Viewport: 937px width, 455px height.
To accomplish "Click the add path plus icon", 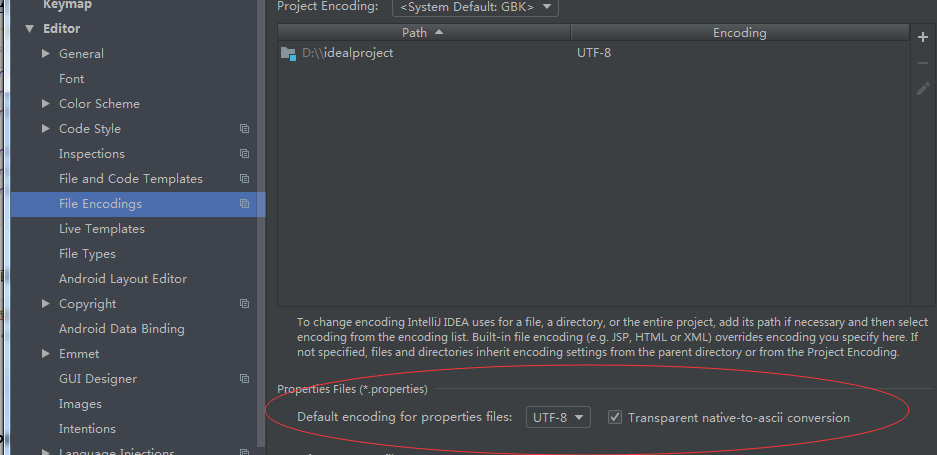I will point(923,37).
